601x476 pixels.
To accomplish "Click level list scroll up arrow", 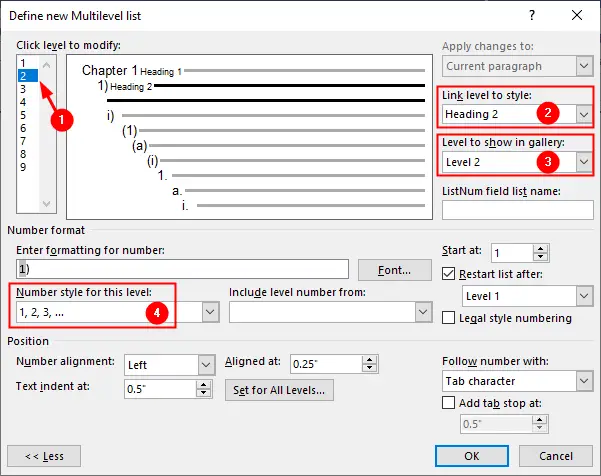I will pos(47,65).
